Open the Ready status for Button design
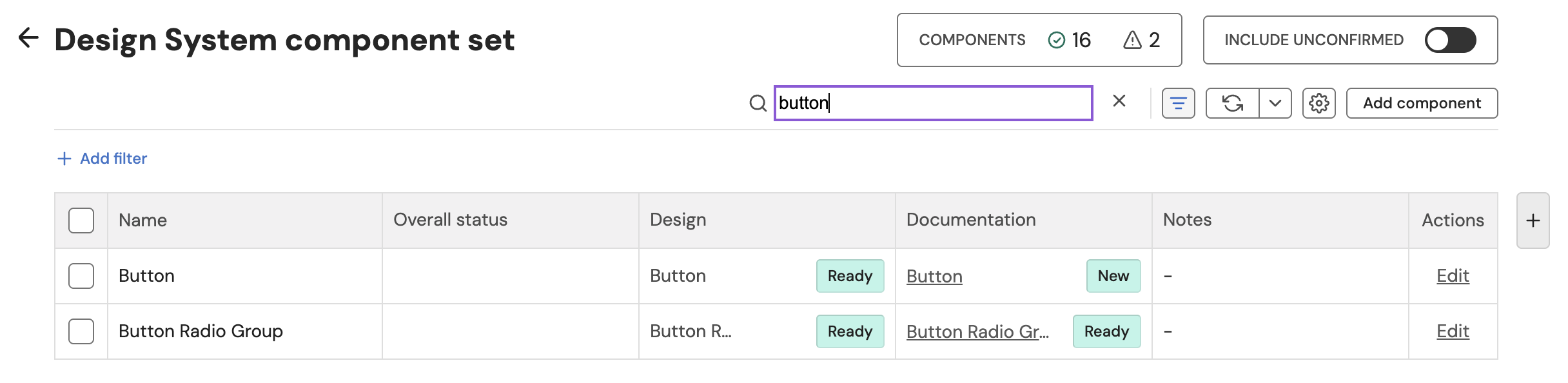1568x383 pixels. 850,276
